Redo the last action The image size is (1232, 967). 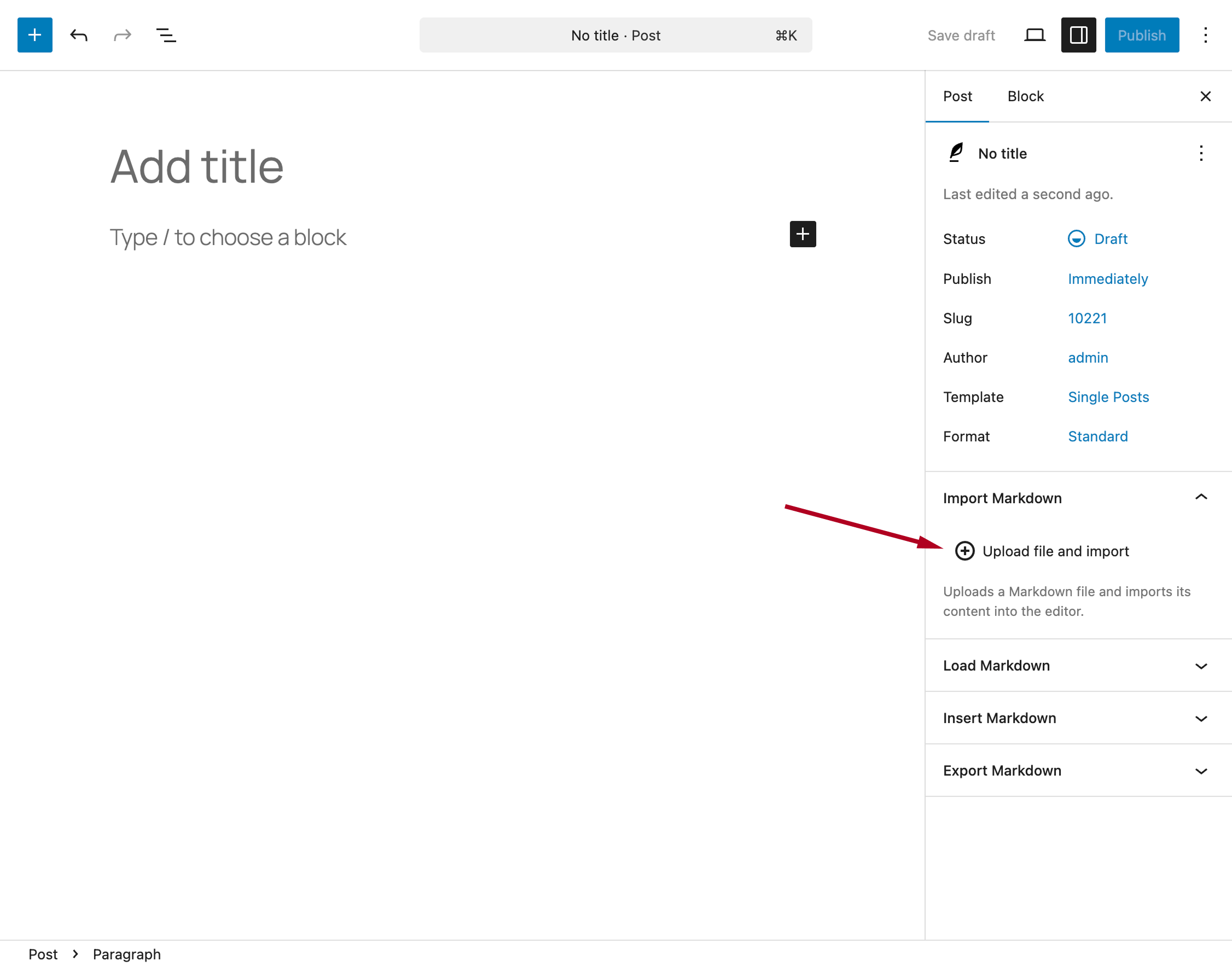pos(123,34)
